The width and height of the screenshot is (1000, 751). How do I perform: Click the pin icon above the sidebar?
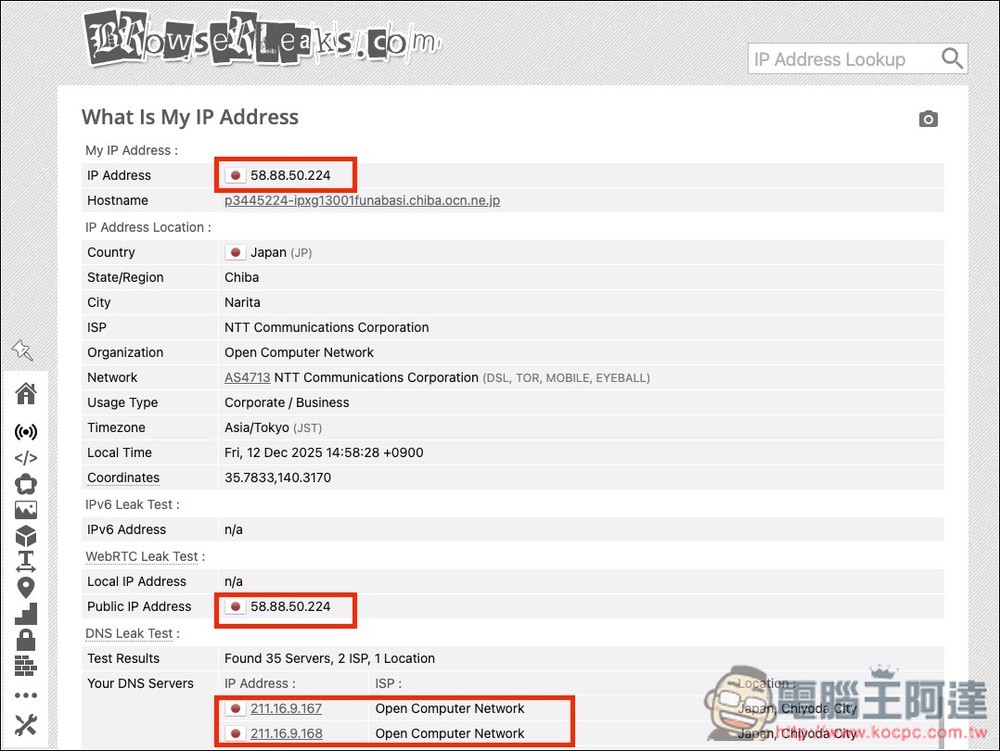click(x=22, y=350)
